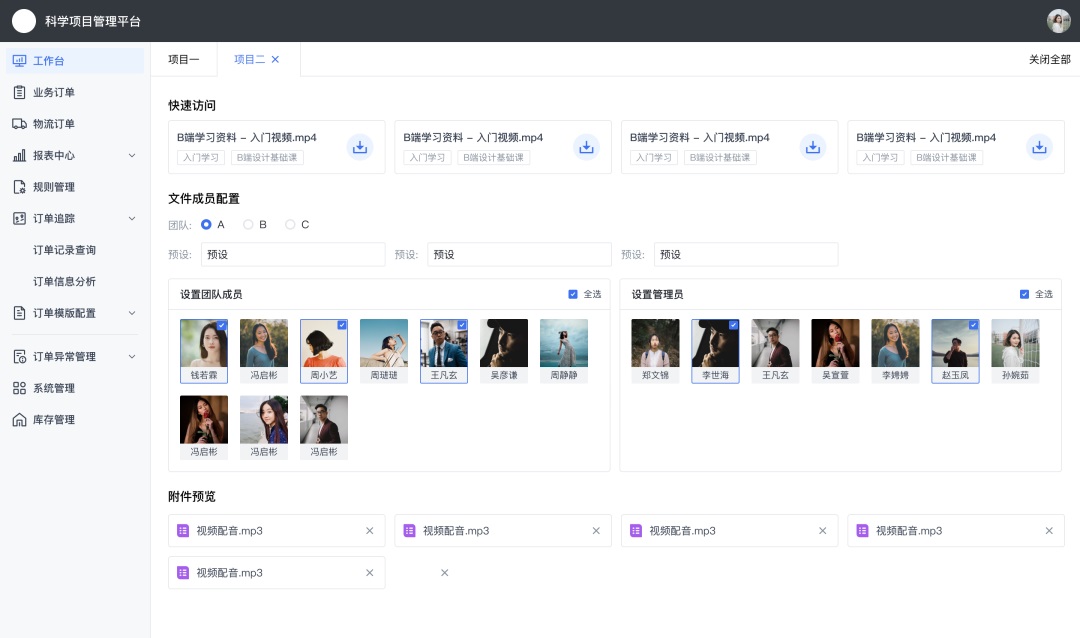Click the purple file icon of the first attachment
The width and height of the screenshot is (1080, 638).
[x=183, y=531]
